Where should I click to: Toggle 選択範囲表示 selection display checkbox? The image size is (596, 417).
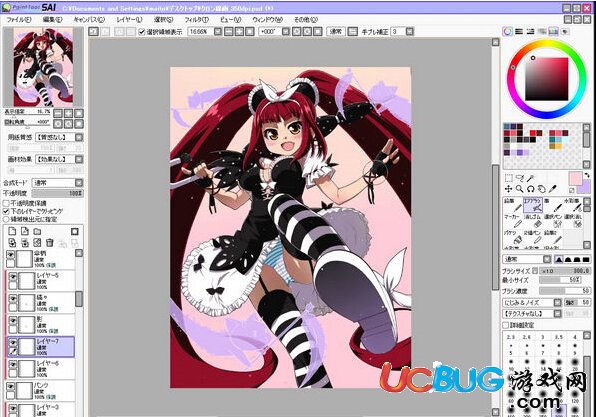(142, 32)
